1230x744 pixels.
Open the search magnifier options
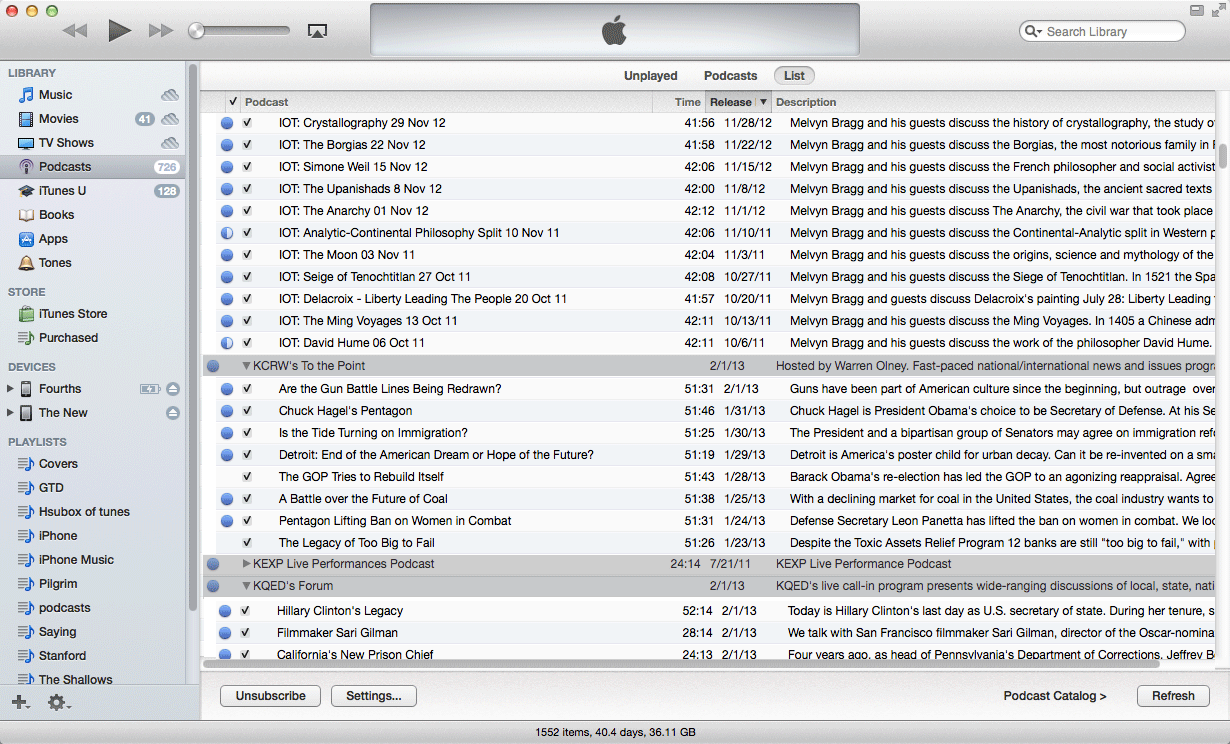click(1033, 32)
